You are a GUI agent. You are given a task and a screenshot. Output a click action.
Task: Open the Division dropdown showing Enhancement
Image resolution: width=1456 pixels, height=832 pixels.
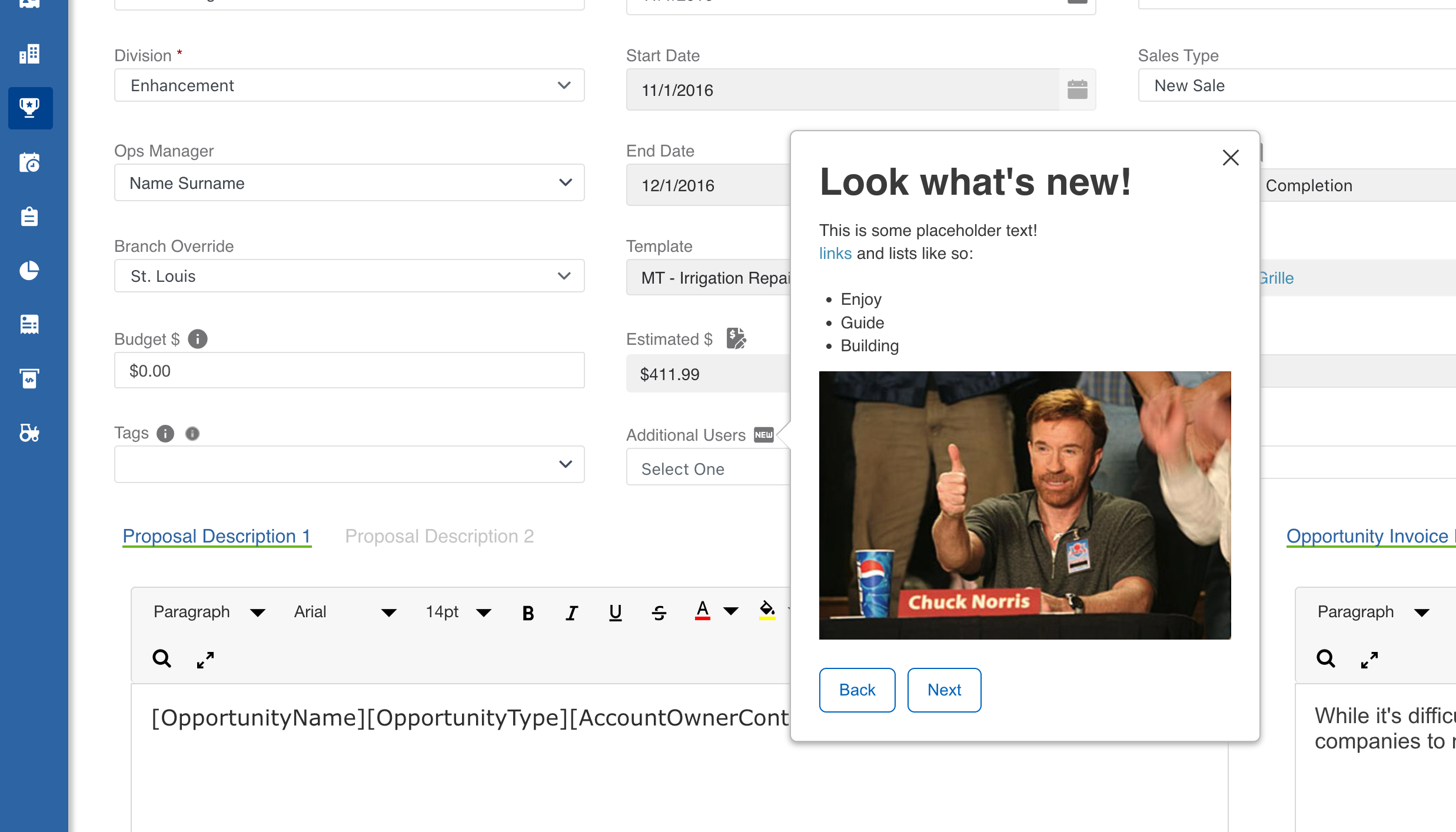pos(350,85)
